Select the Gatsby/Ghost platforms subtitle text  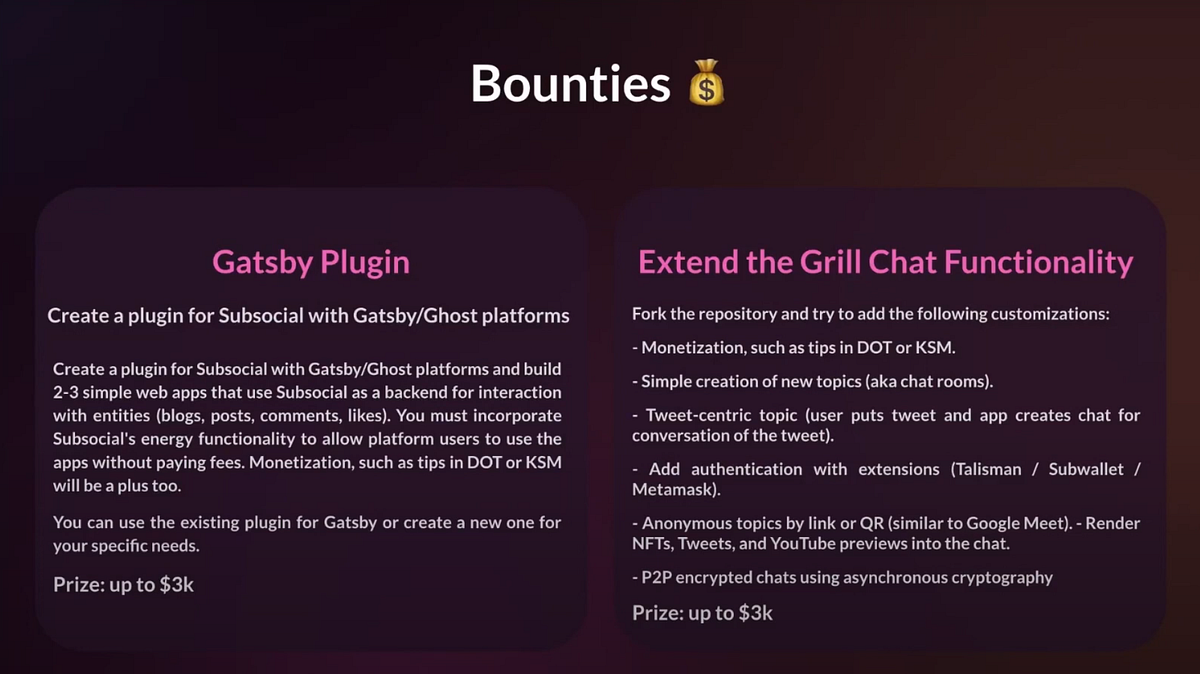[x=309, y=316]
